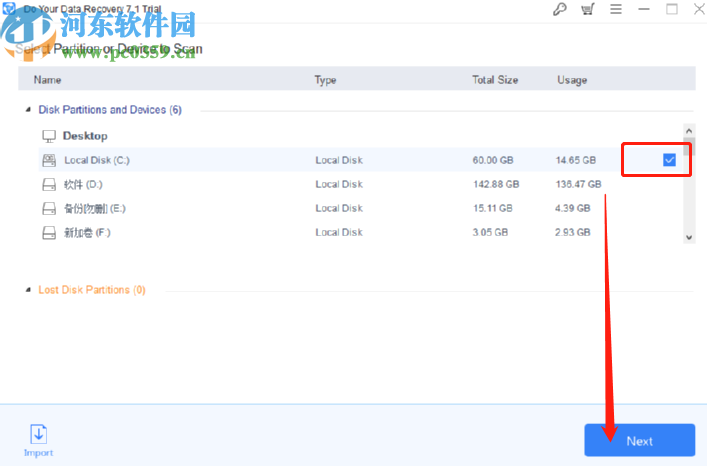This screenshot has height=466, width=707.
Task: Collapse Lost Disk Partitions group
Action: (x=28, y=290)
